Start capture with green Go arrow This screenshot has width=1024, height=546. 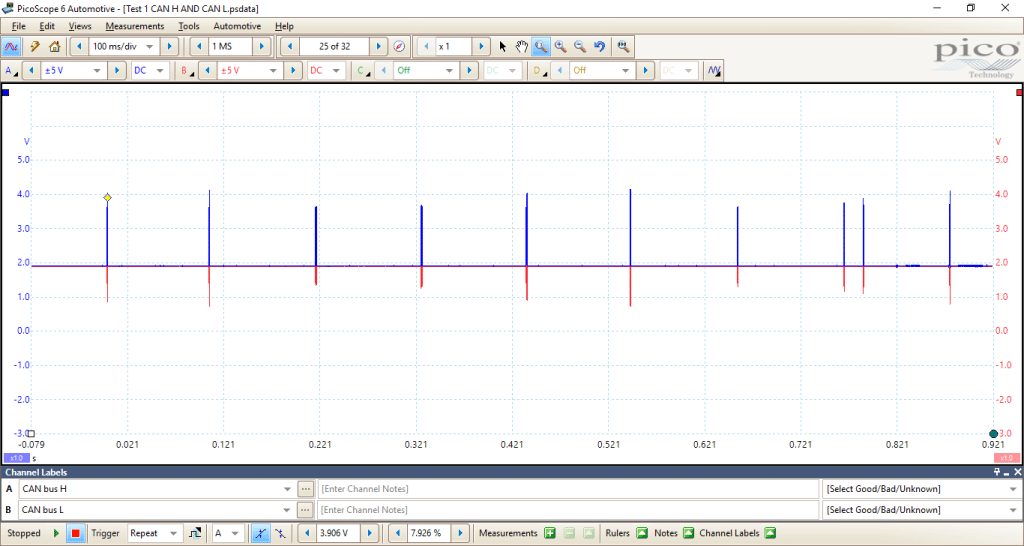coord(56,533)
